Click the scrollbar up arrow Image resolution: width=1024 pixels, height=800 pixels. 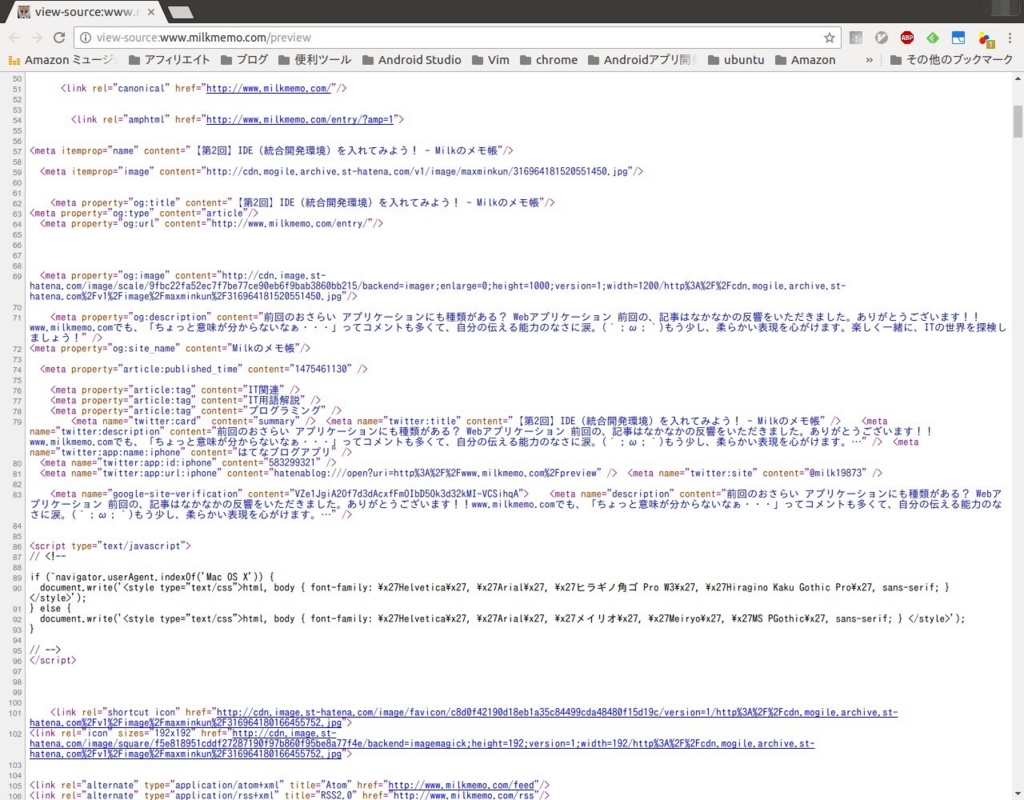click(x=1017, y=78)
